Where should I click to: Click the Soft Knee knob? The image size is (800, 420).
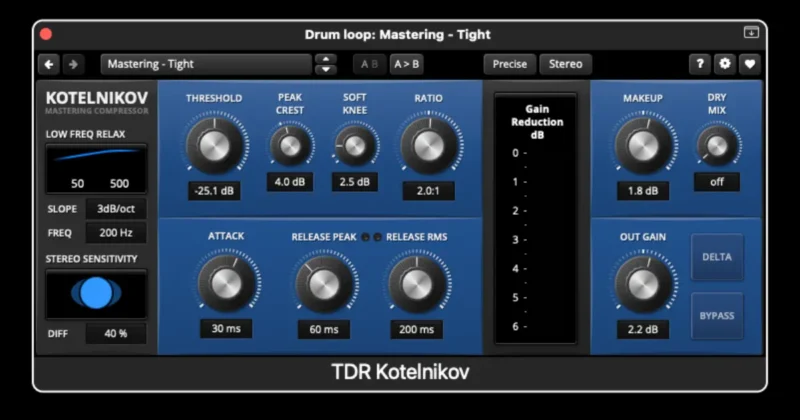pos(355,146)
